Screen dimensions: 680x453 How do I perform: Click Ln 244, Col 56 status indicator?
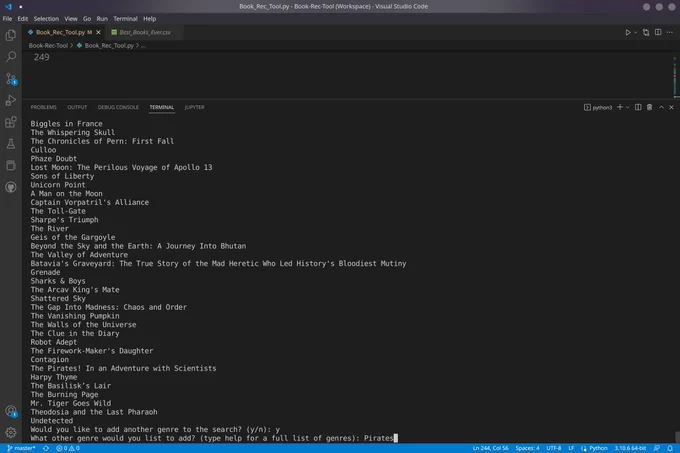tap(490, 448)
